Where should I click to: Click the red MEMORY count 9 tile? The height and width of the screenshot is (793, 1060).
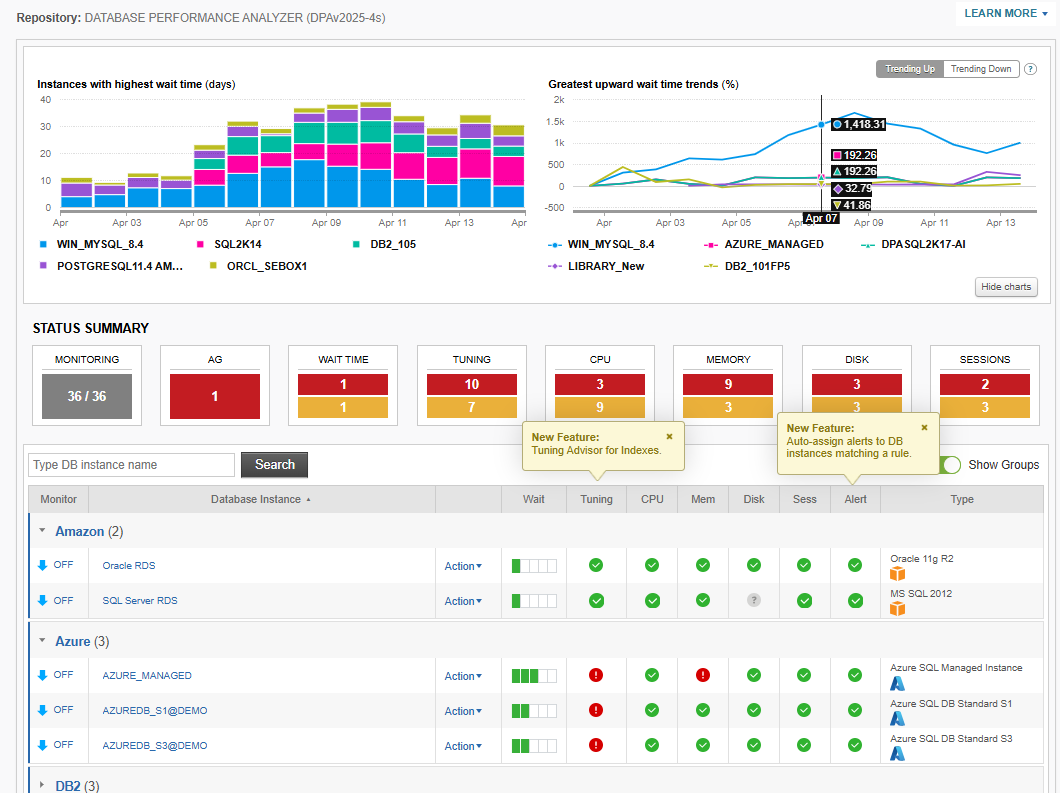click(x=727, y=384)
